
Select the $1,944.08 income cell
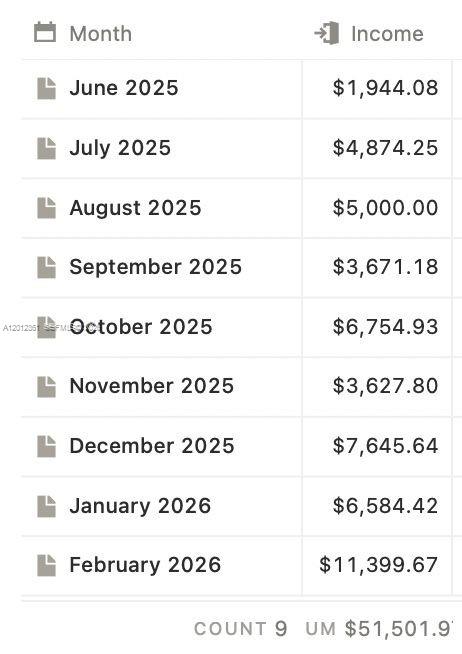tap(377, 89)
